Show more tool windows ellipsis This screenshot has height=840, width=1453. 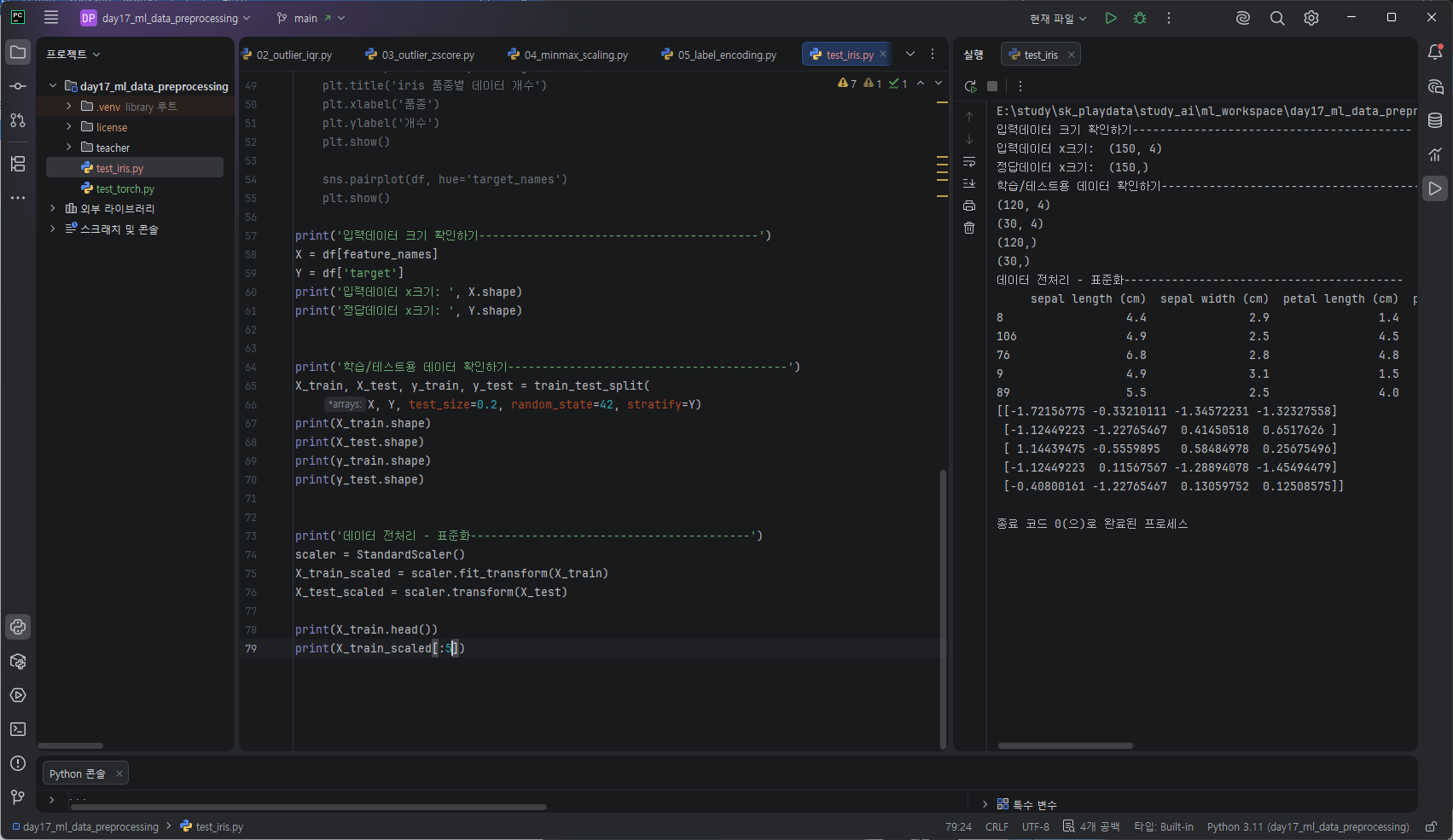point(18,198)
